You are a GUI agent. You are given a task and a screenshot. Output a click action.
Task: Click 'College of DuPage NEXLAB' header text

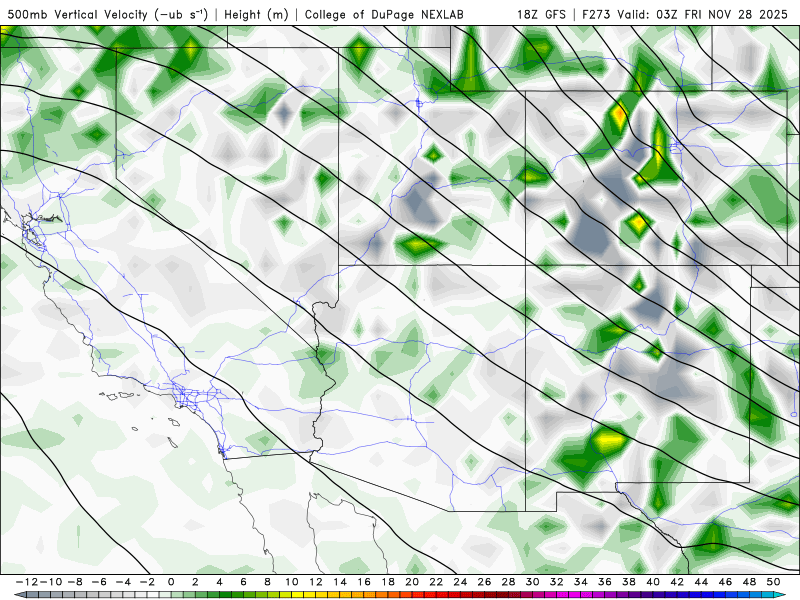point(384,15)
